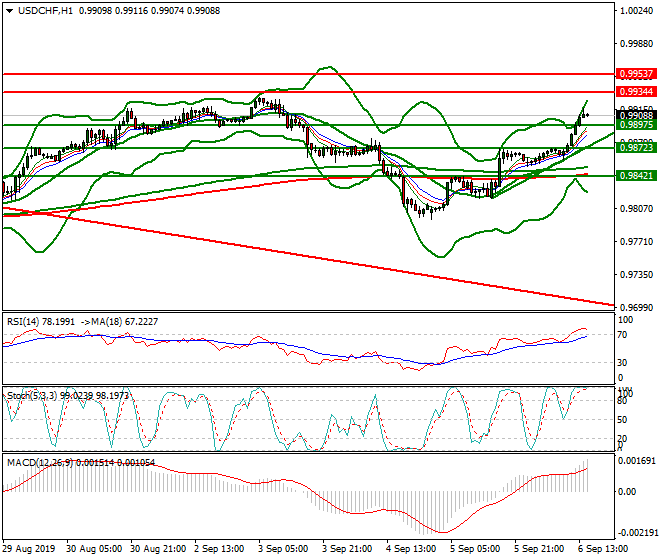Click the Stochastic scale level 50
This screenshot has width=660, height=560.
(622, 420)
